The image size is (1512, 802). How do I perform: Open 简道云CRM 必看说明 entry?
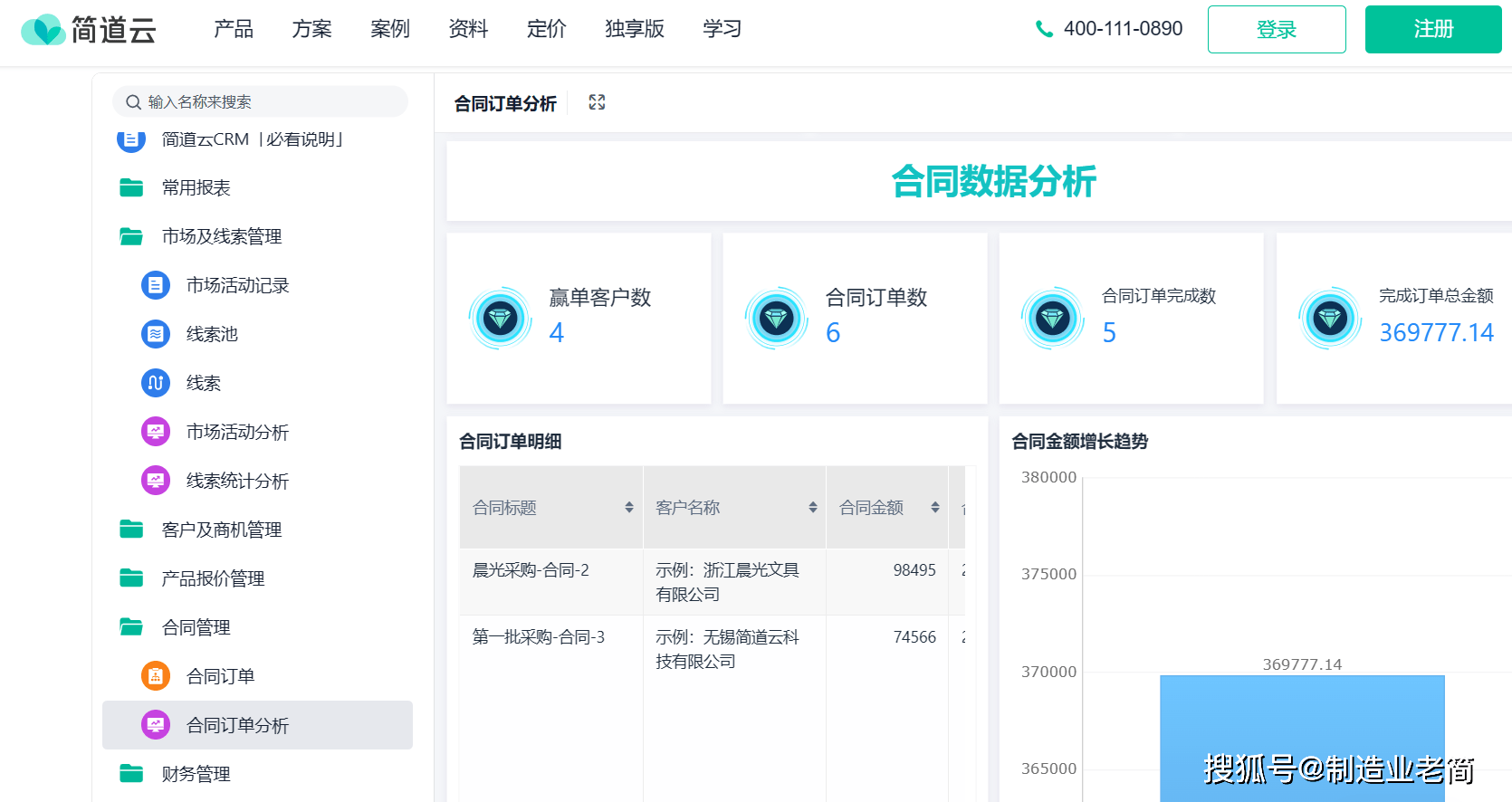coord(253,139)
